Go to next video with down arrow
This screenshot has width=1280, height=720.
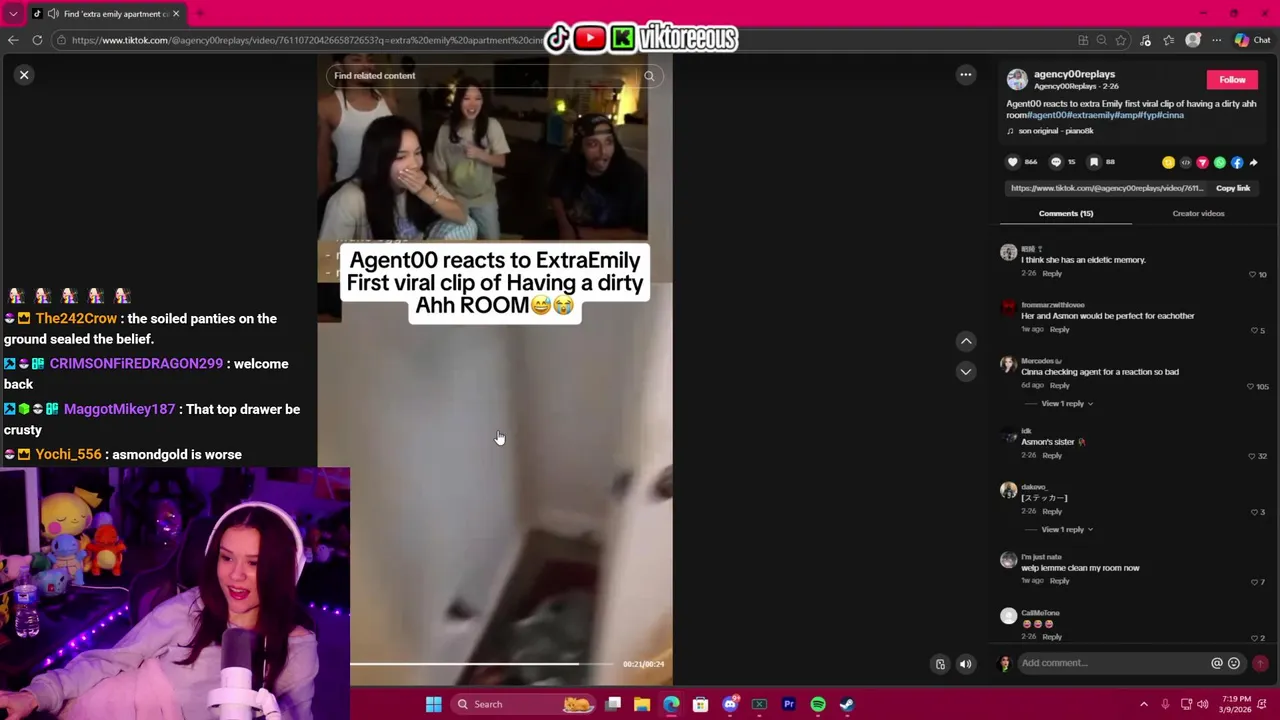point(966,371)
